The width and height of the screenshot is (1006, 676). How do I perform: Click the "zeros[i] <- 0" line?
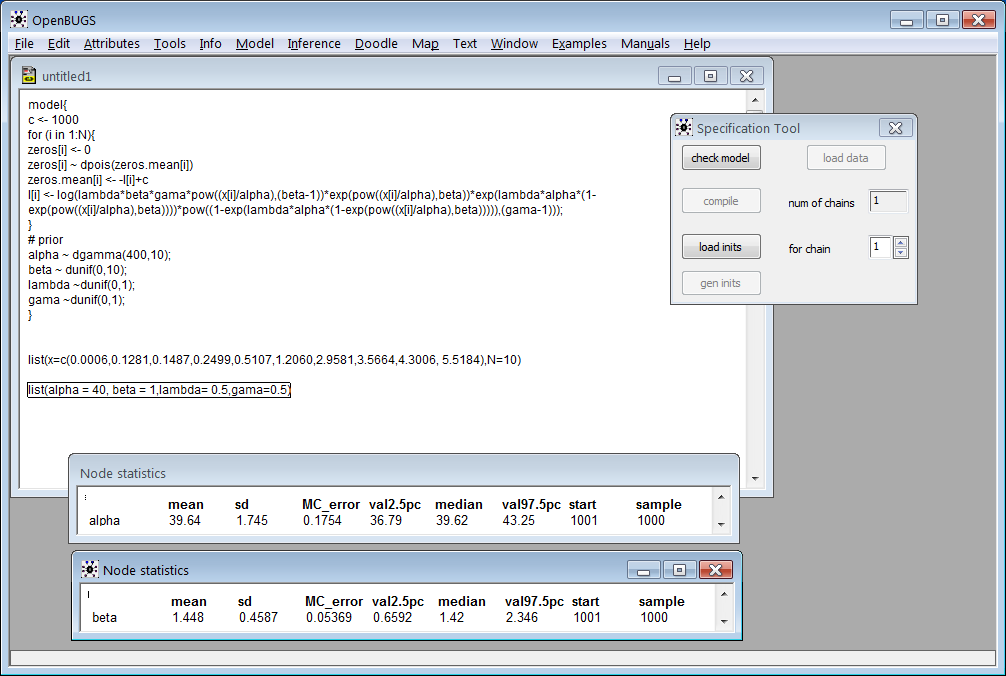click(59, 150)
